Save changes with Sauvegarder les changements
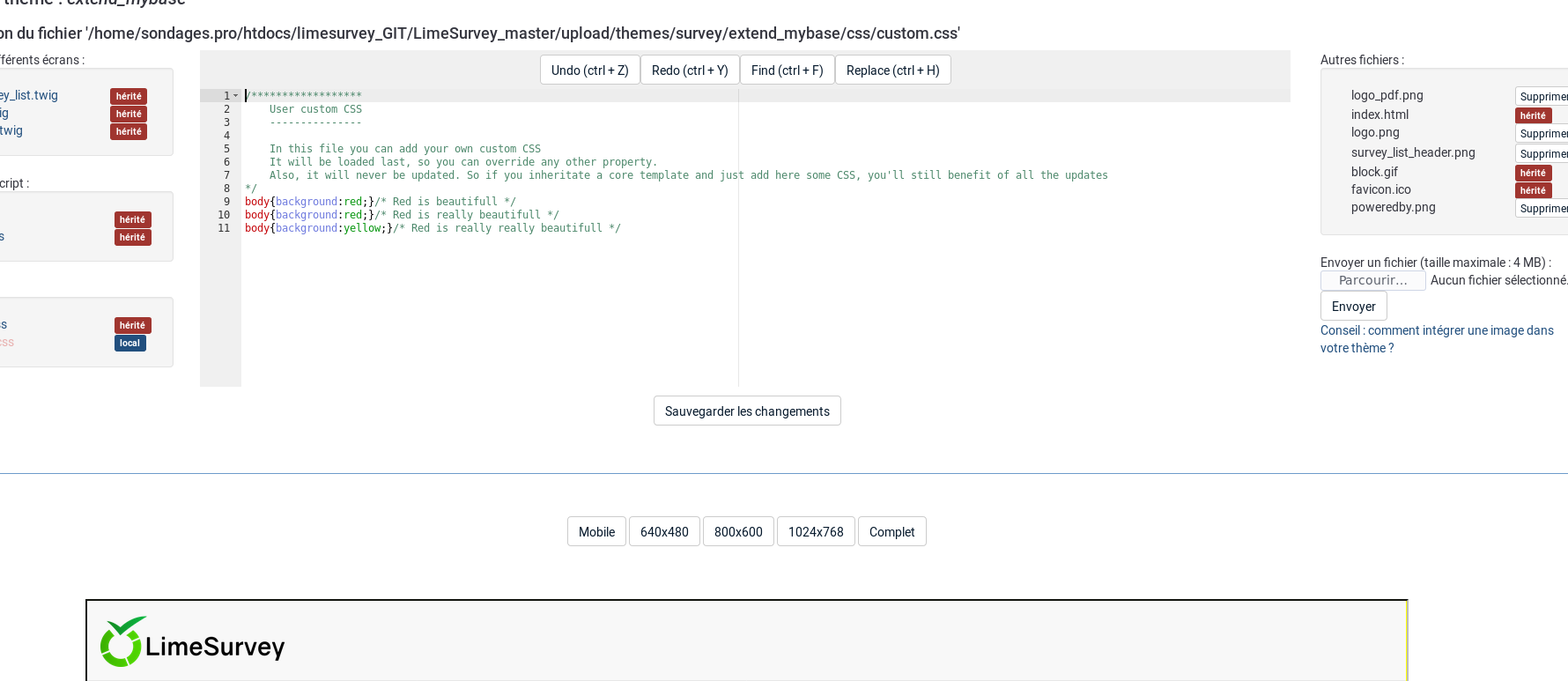1568x681 pixels. pyautogui.click(x=747, y=411)
